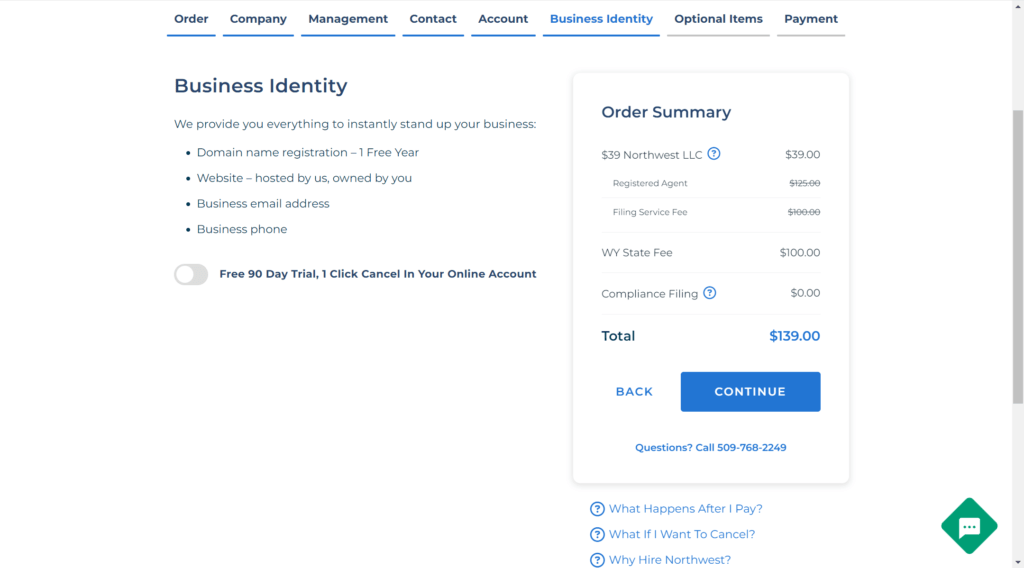
Task: Show help for Compliance Filing
Action: (x=710, y=293)
